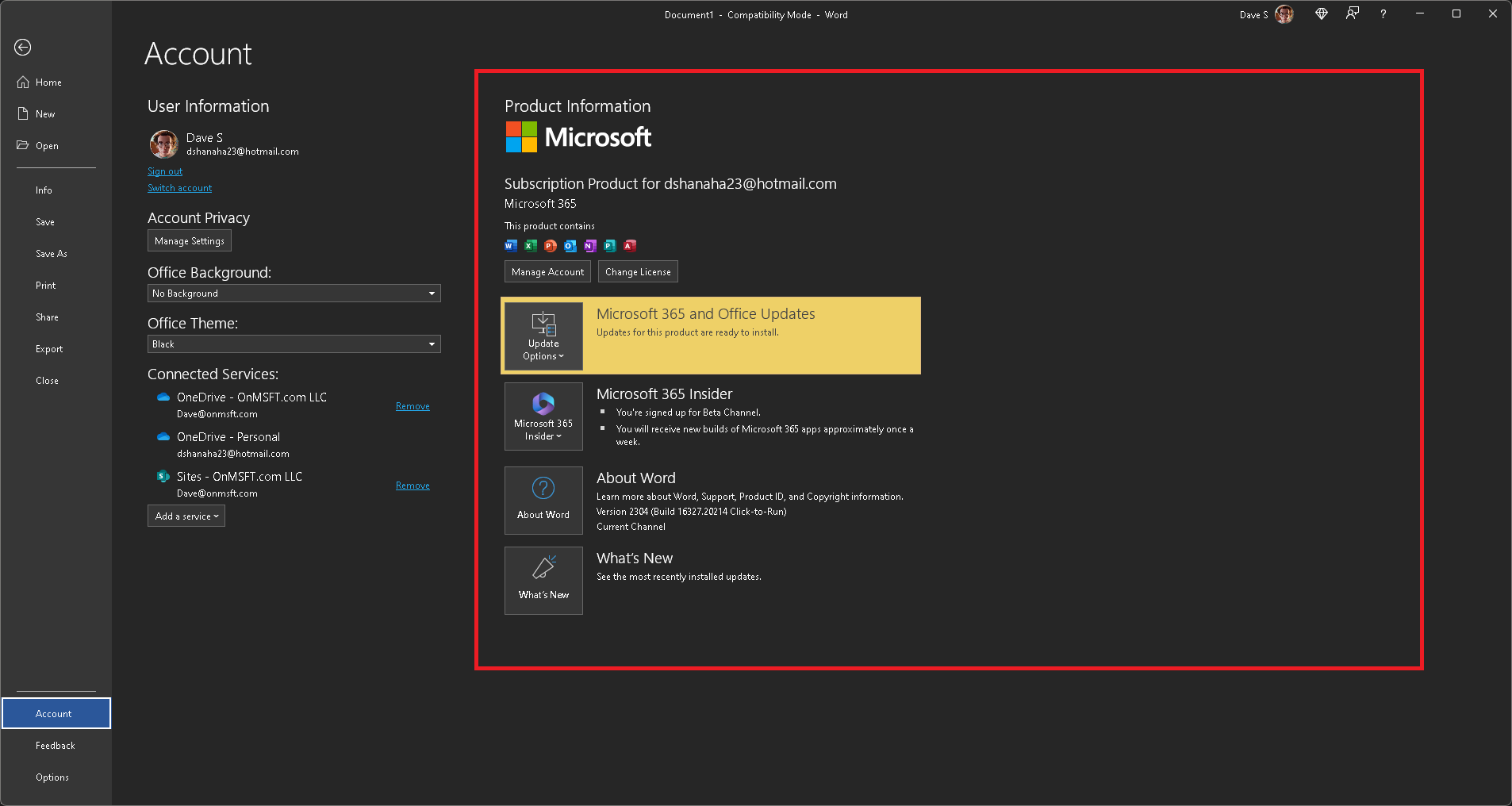Click OneDrive cloud icon for Personal
Viewport: 1512px width, 806px height.
coord(163,437)
